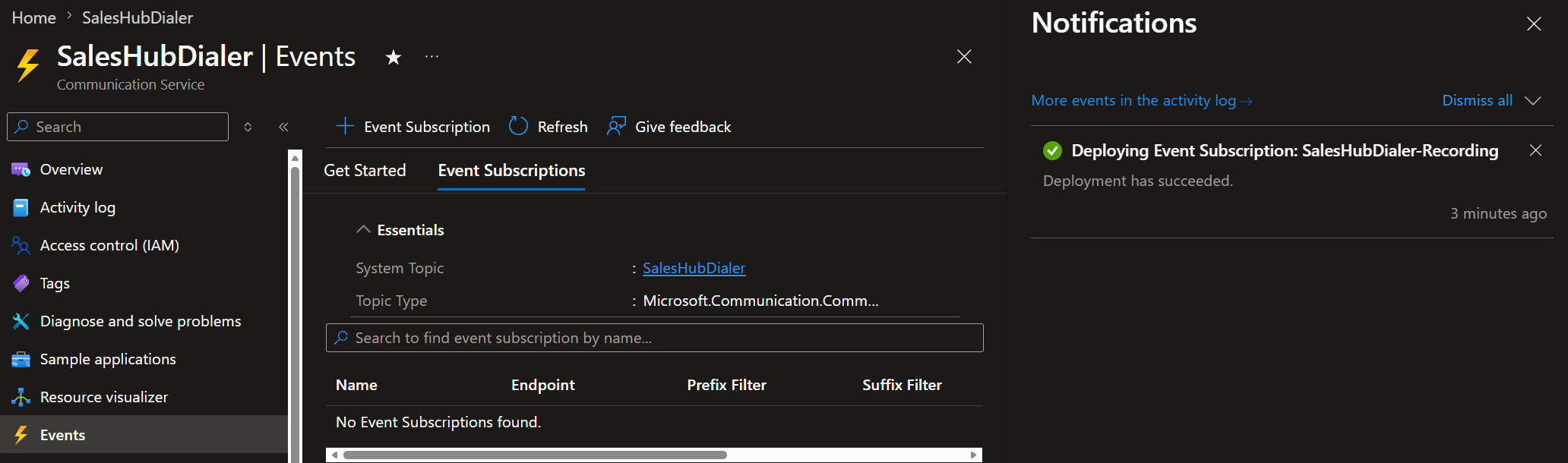The height and width of the screenshot is (463, 1568).
Task: Click Home in the breadcrumb
Action: pos(33,17)
